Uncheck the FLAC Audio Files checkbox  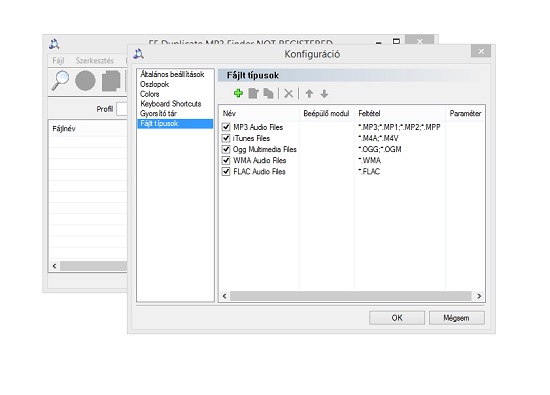pyautogui.click(x=226, y=172)
